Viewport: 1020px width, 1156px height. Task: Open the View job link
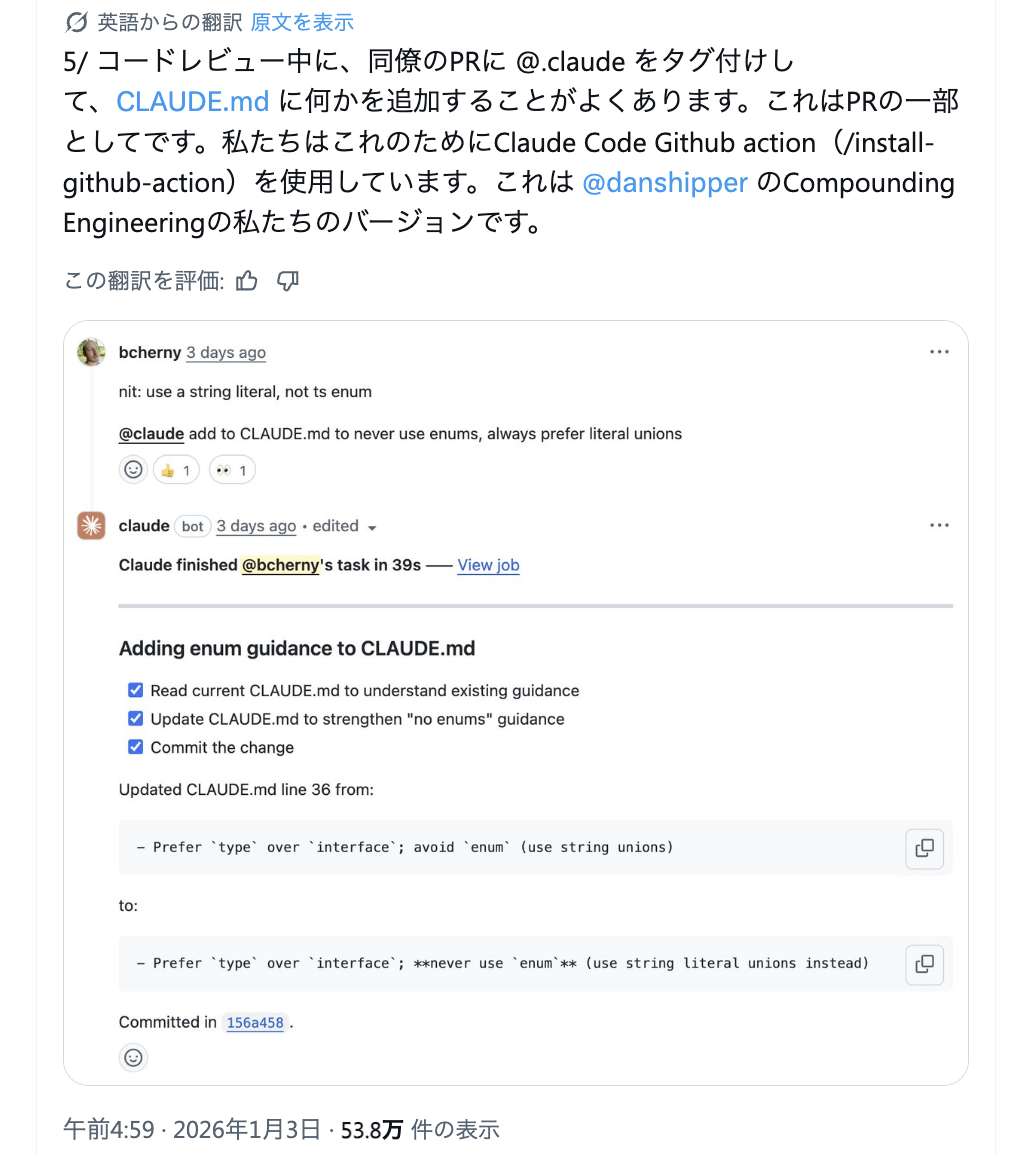coord(488,565)
